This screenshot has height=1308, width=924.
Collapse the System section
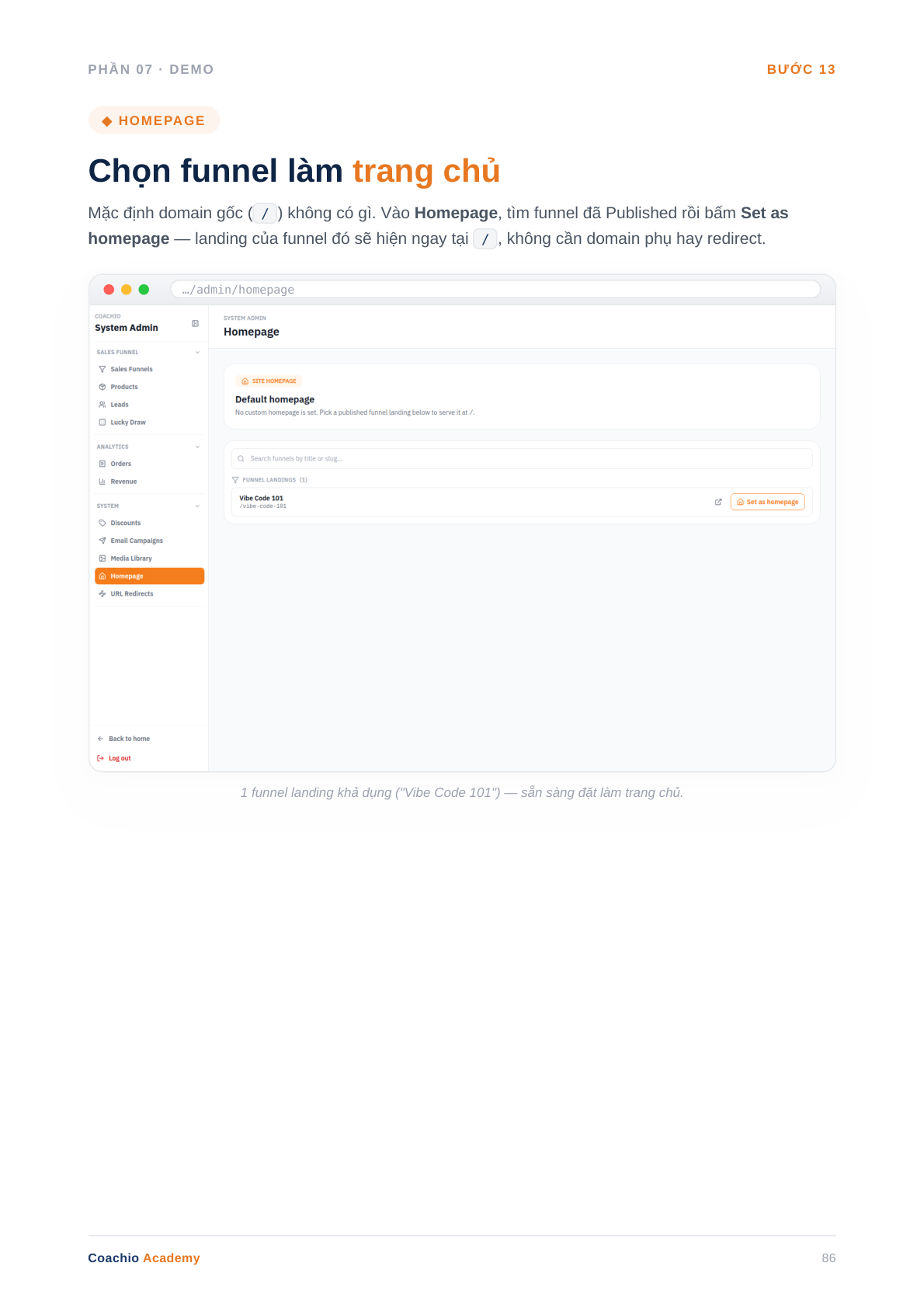tap(197, 506)
